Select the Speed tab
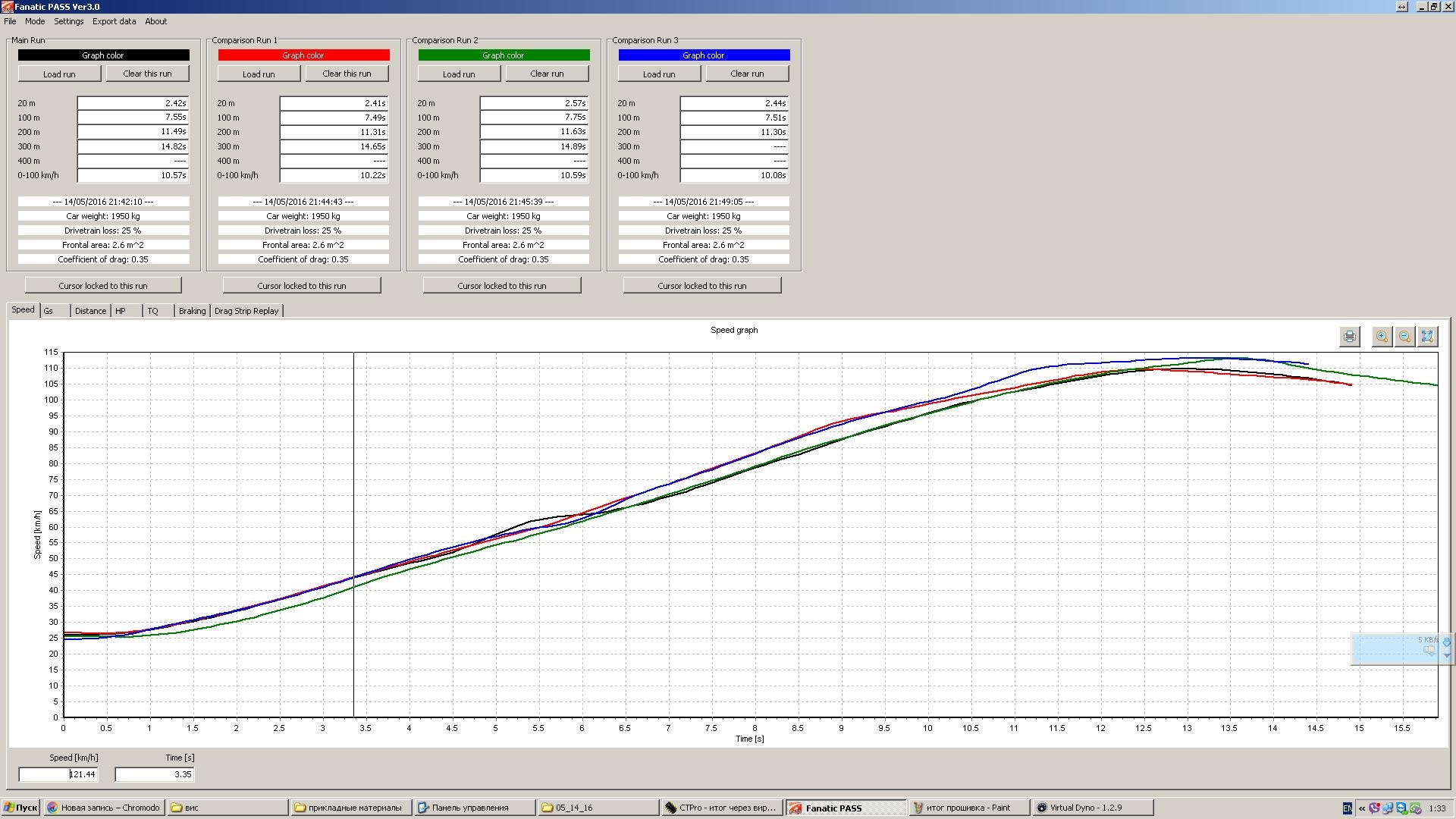1456x819 pixels. point(23,309)
